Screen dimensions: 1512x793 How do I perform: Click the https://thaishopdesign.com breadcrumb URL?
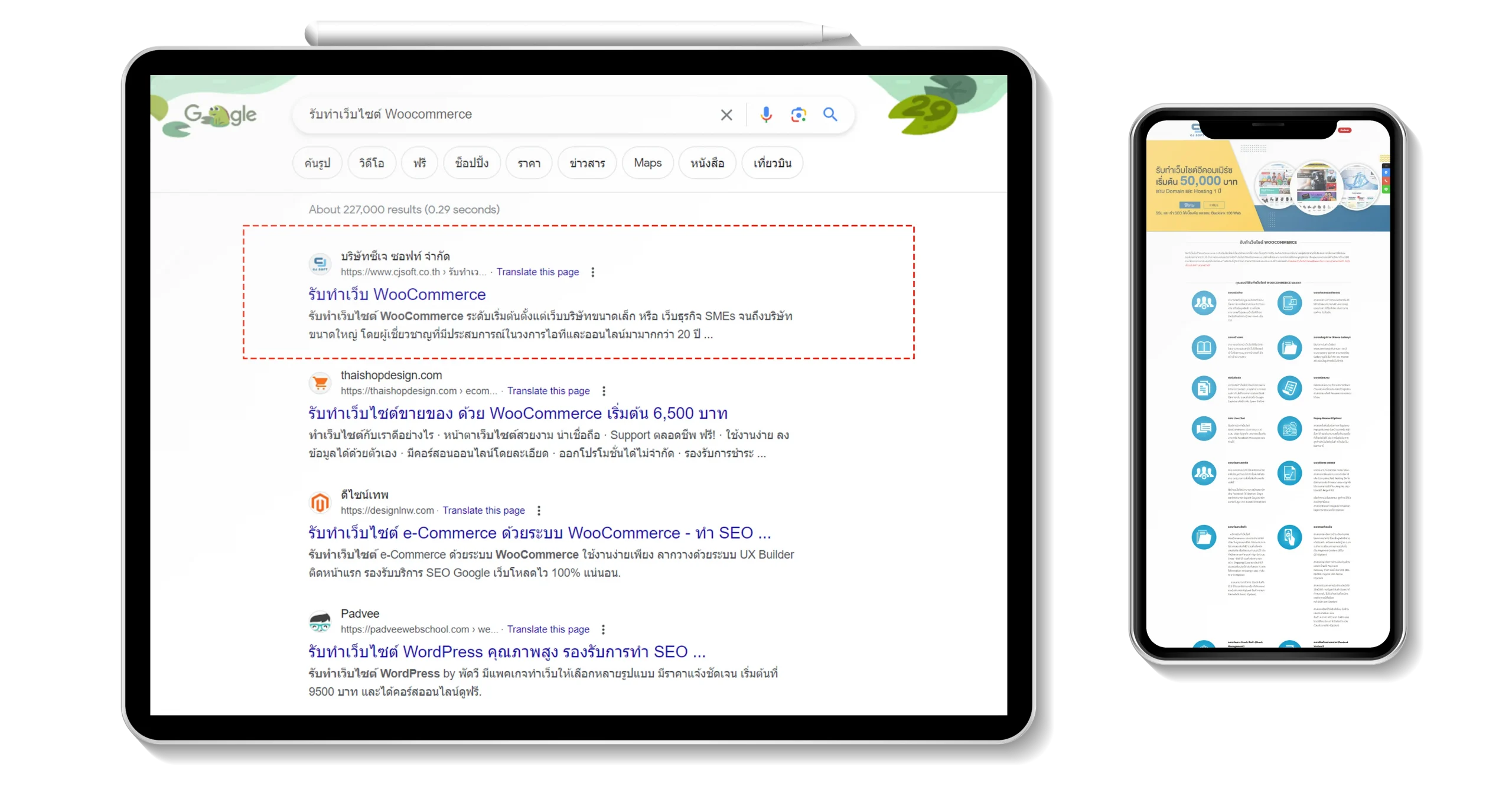(x=418, y=391)
